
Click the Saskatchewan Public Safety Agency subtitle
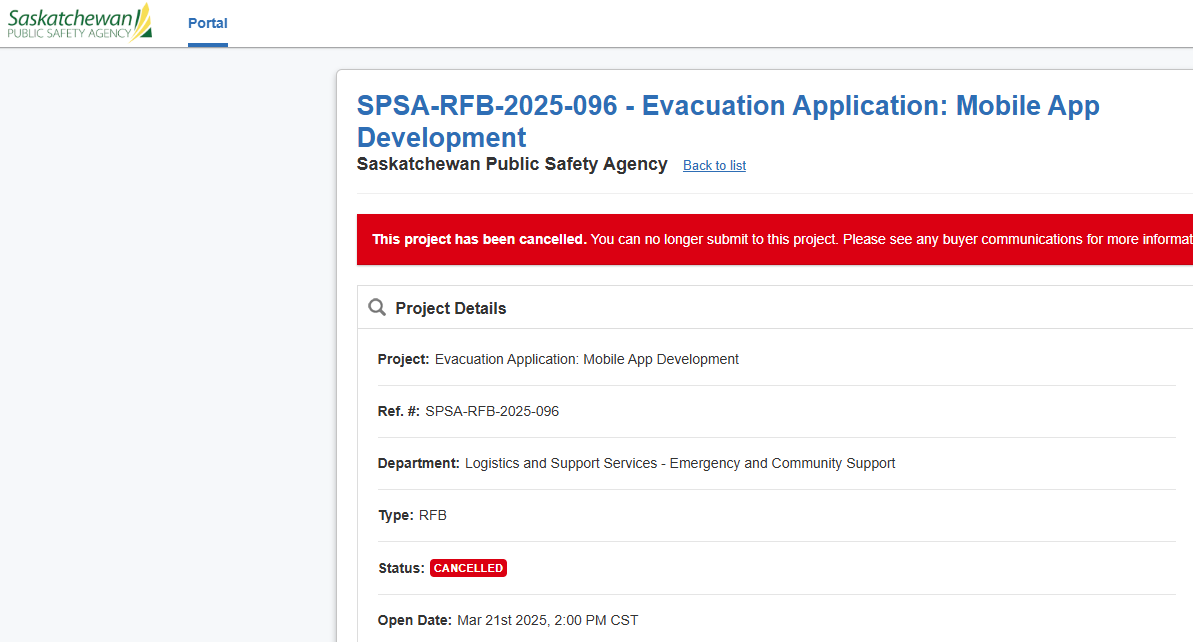(x=512, y=164)
